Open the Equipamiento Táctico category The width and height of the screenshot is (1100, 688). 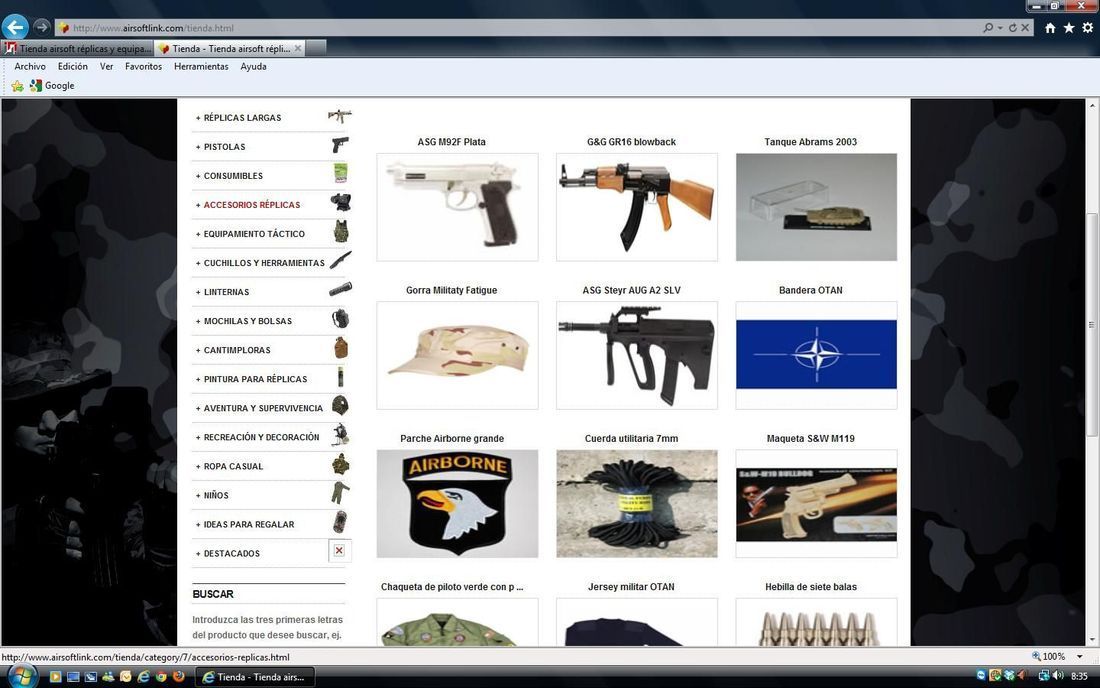click(254, 234)
